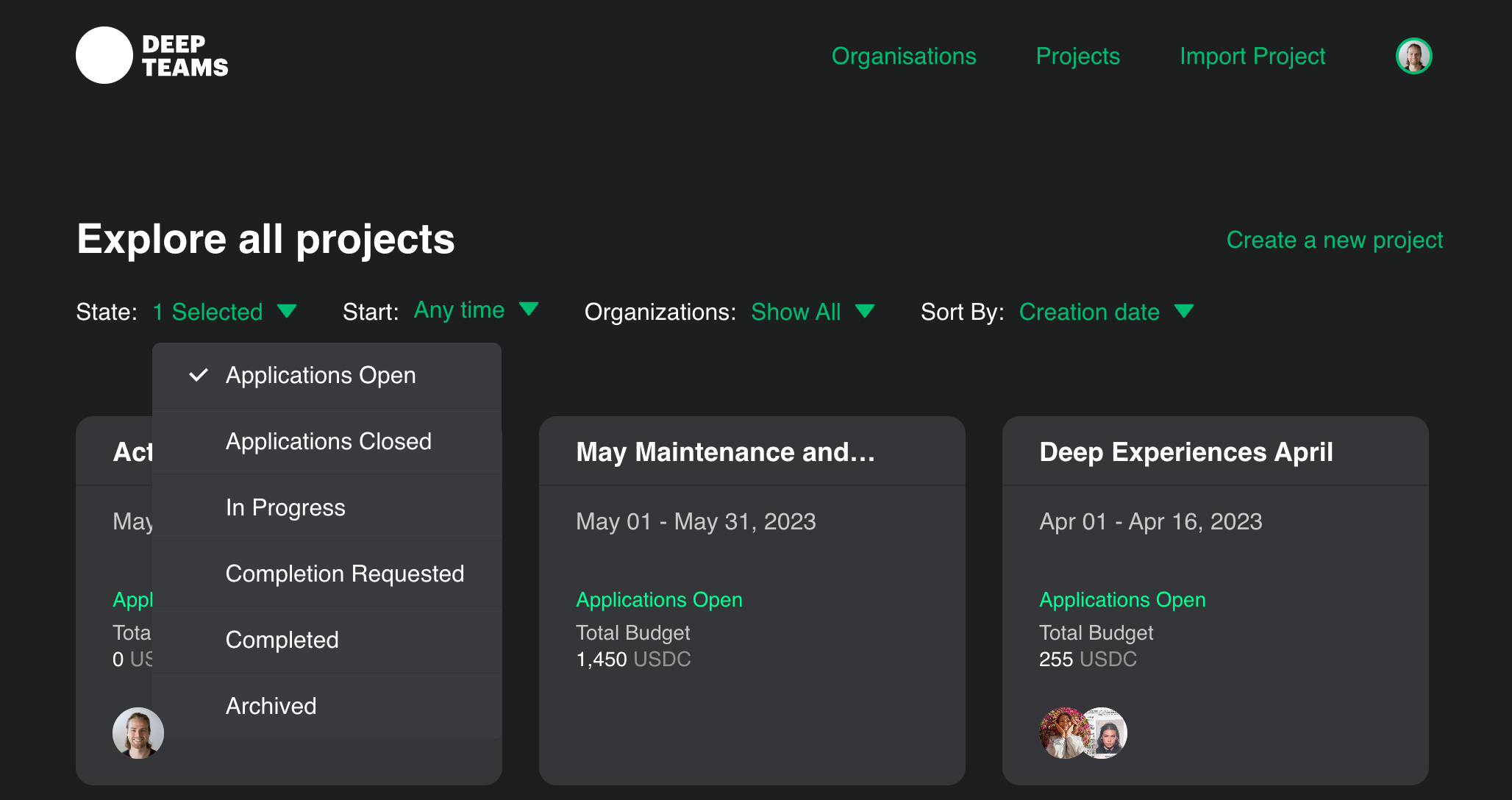Open the user profile avatar menu
Viewport: 1512px width, 800px height.
[1413, 56]
